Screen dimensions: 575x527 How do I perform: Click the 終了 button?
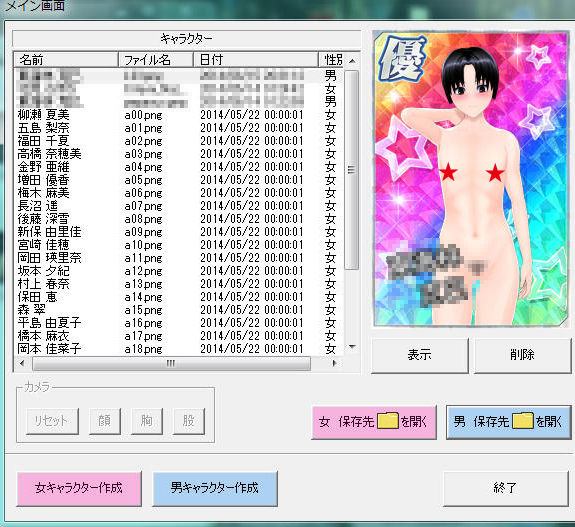(x=505, y=488)
